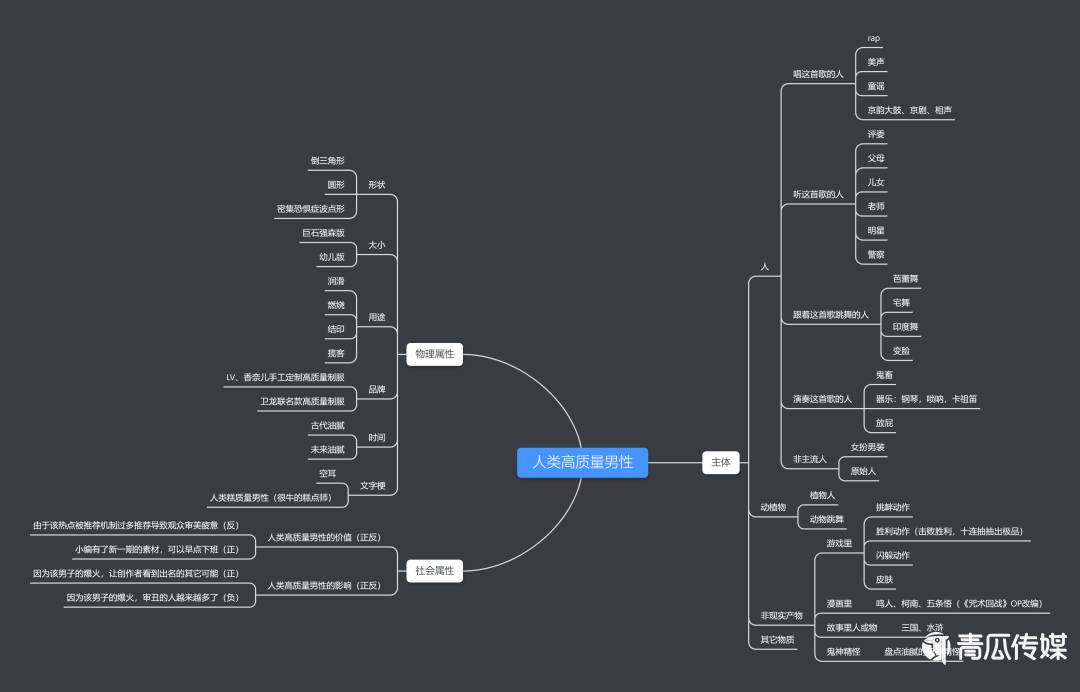Image resolution: width=1080 pixels, height=692 pixels.
Task: Select the 文字梗 node
Action: pyautogui.click(x=372, y=485)
